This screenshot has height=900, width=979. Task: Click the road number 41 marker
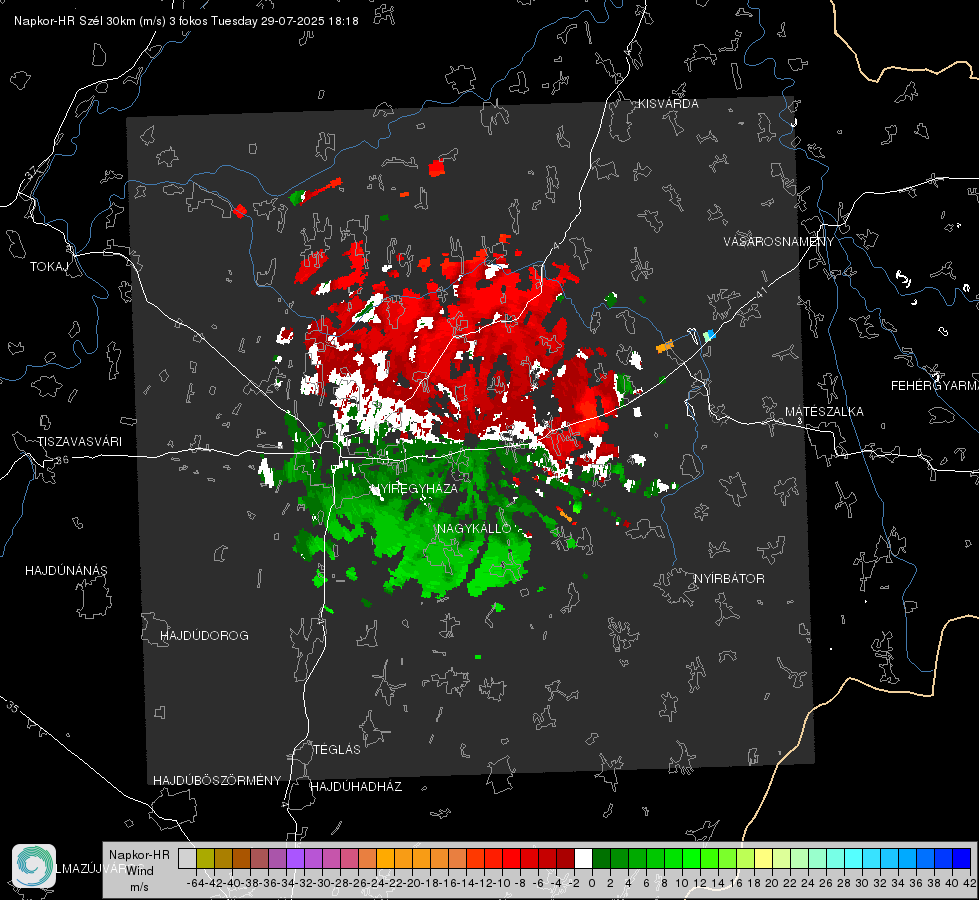tap(760, 292)
